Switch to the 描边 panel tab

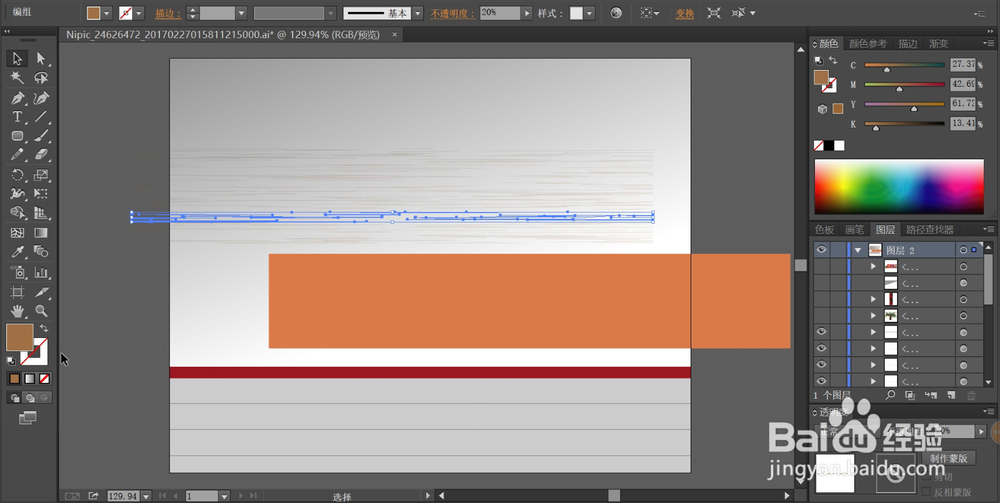(x=908, y=43)
